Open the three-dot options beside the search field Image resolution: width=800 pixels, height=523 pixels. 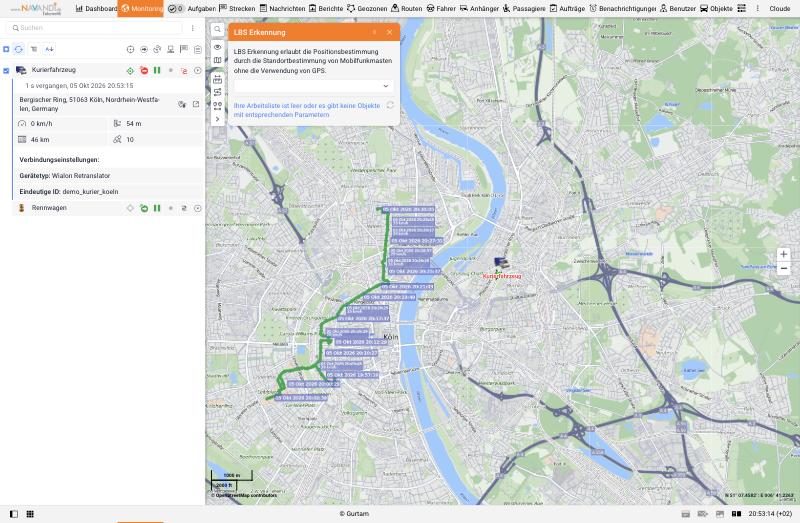tap(192, 28)
